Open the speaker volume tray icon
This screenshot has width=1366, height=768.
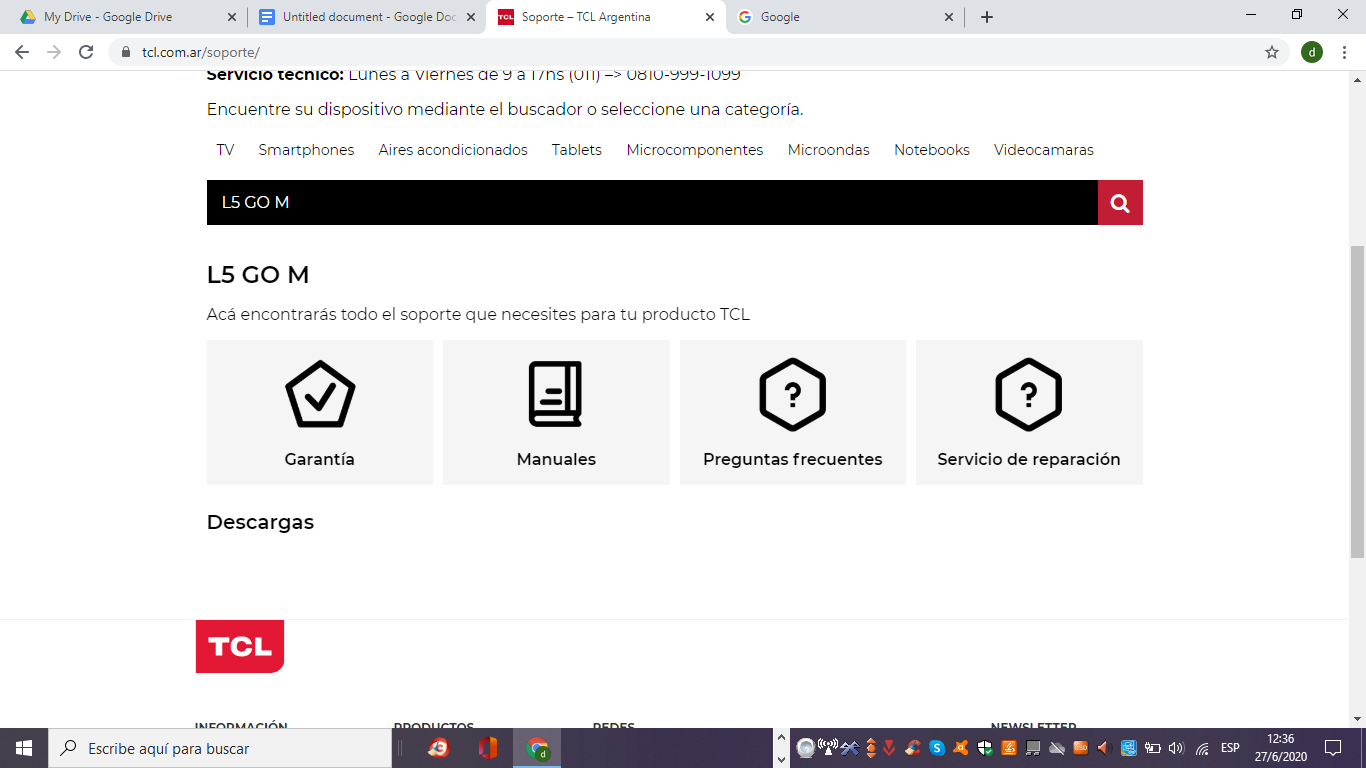coord(1176,748)
